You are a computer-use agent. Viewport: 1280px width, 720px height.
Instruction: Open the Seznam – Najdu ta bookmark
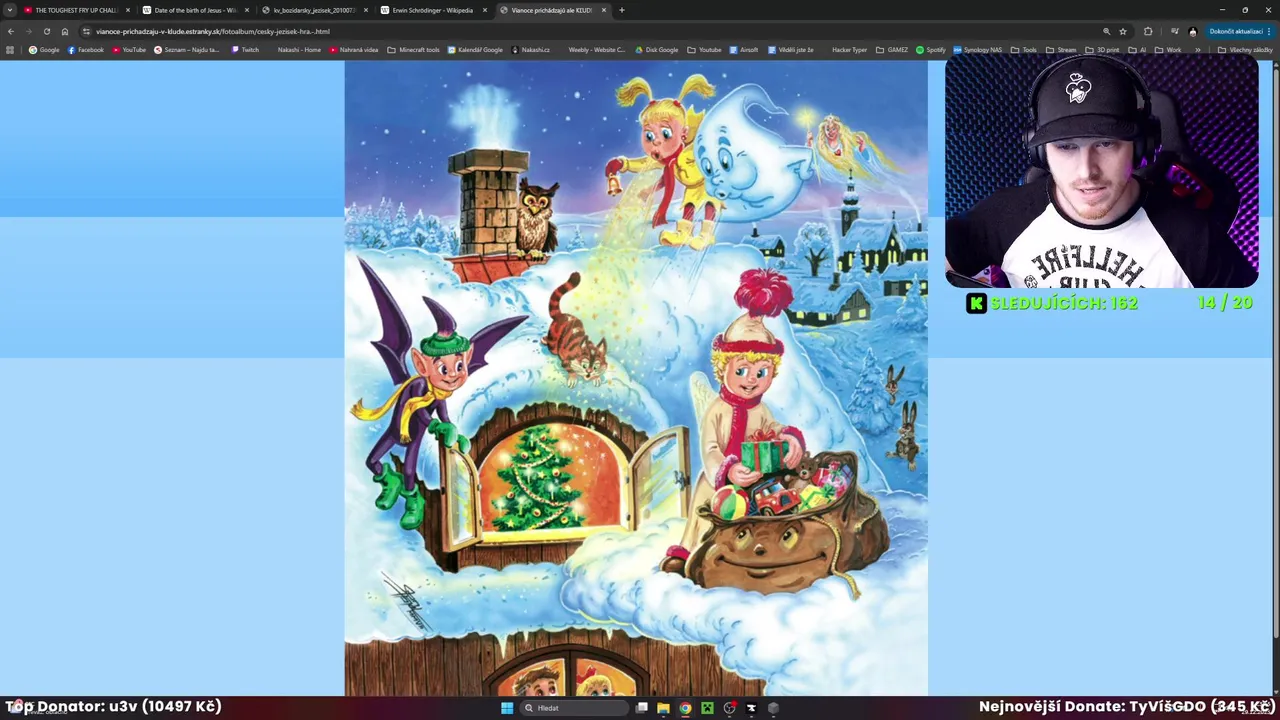point(187,50)
